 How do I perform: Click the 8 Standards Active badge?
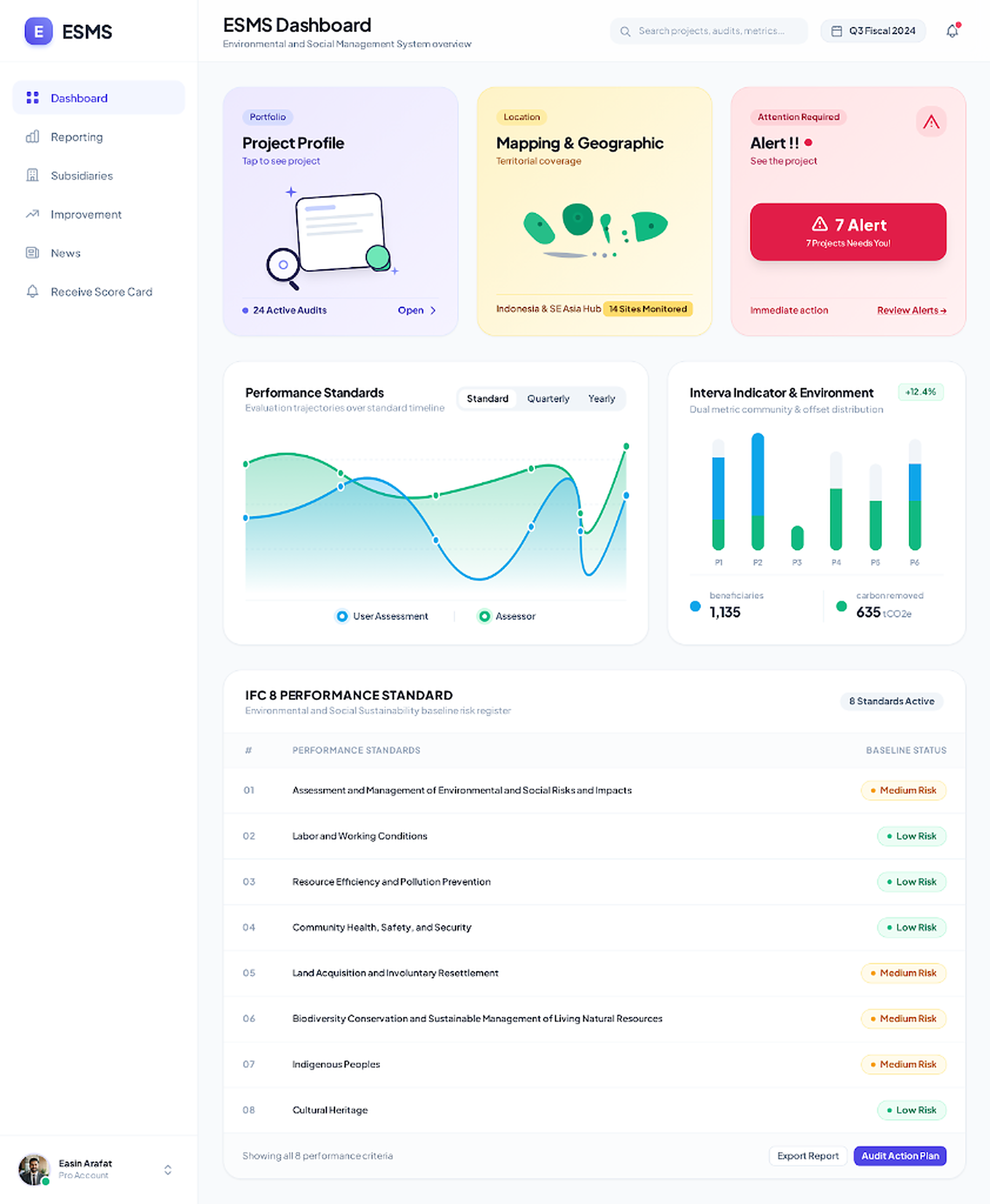pyautogui.click(x=891, y=701)
